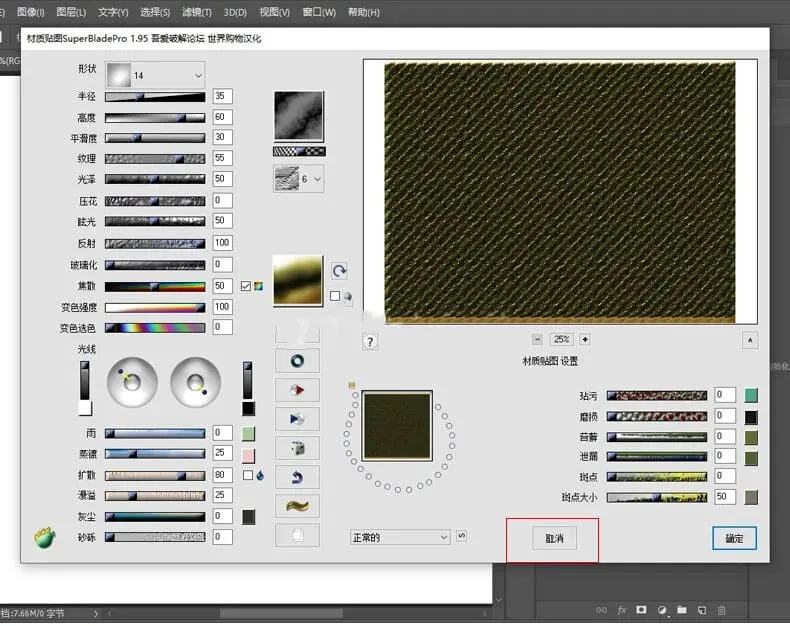The image size is (790, 626).
Task: Open the 图层(L) menu
Action: (x=70, y=12)
